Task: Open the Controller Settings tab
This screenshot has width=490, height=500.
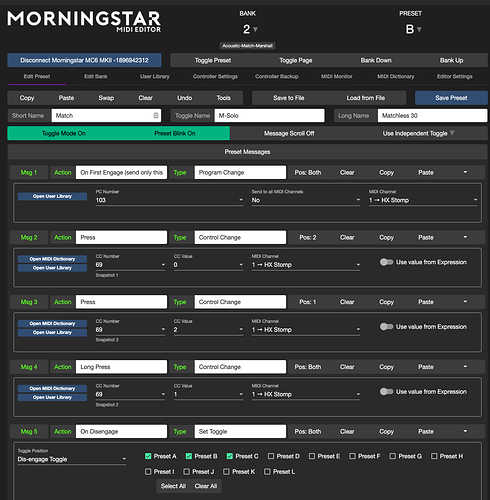Action: coord(215,76)
